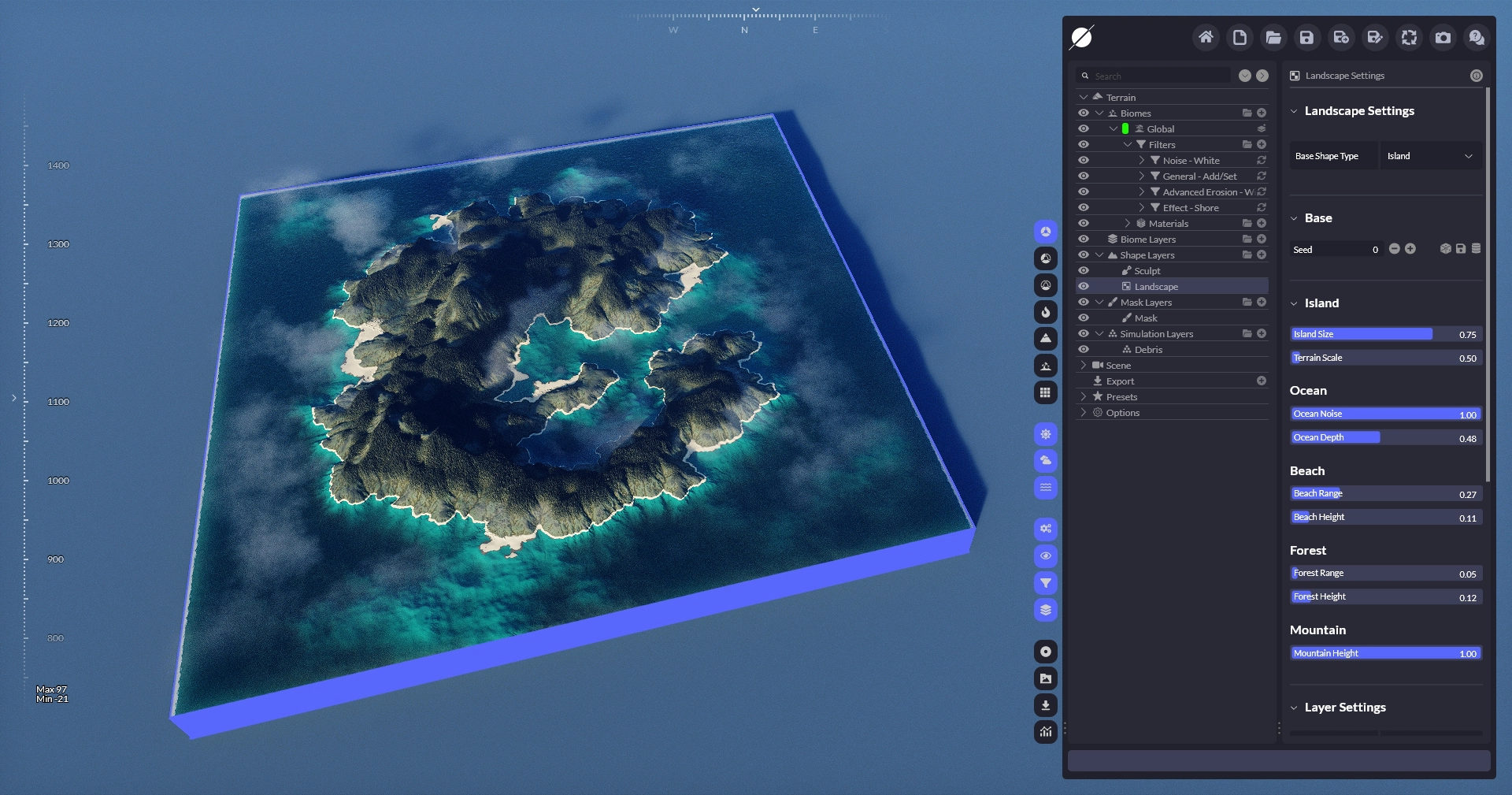
Task: Toggle the clouds icon in viewport sidebar
Action: [x=1046, y=461]
